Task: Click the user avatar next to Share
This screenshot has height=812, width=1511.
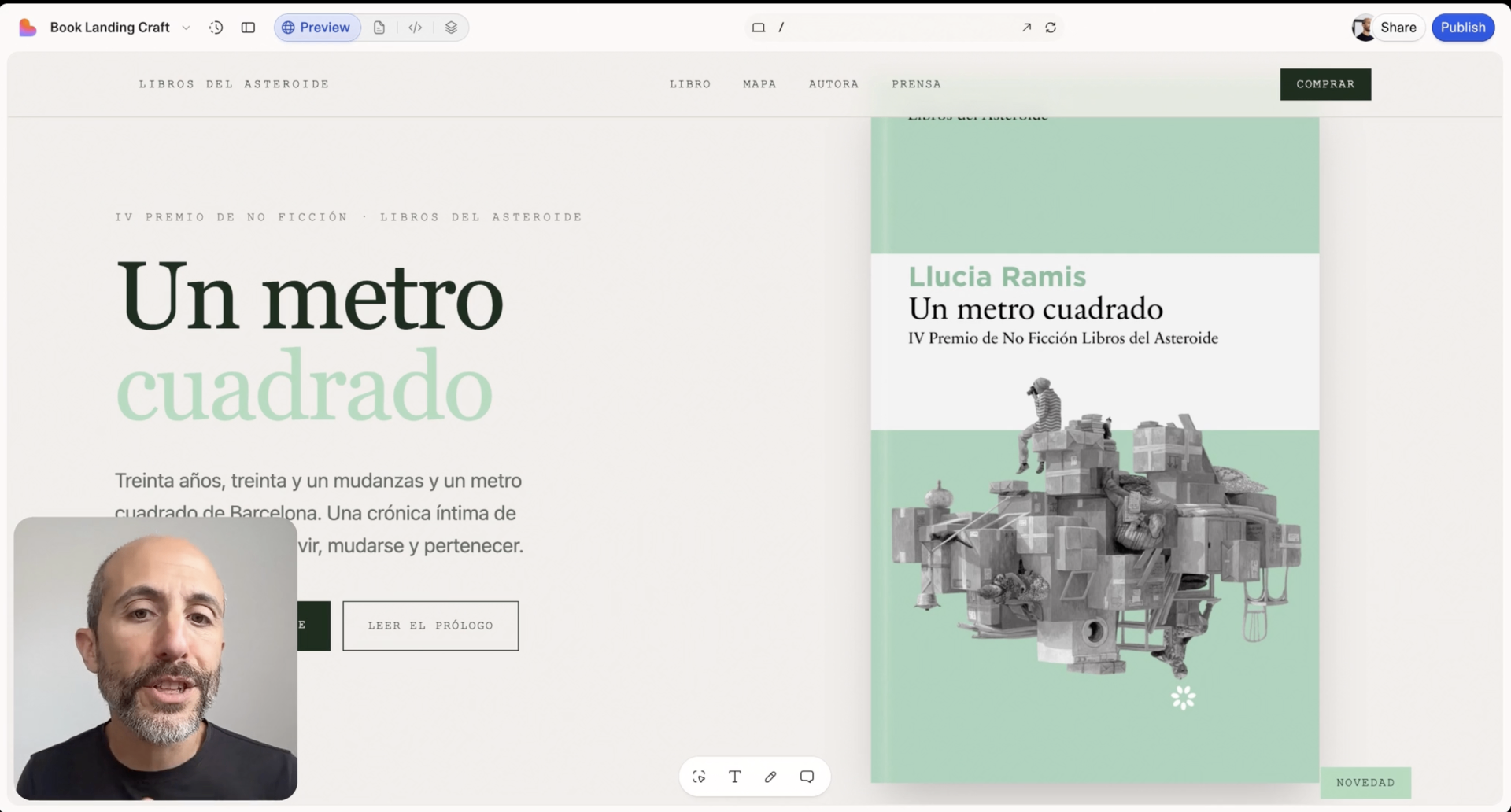Action: [x=1363, y=28]
